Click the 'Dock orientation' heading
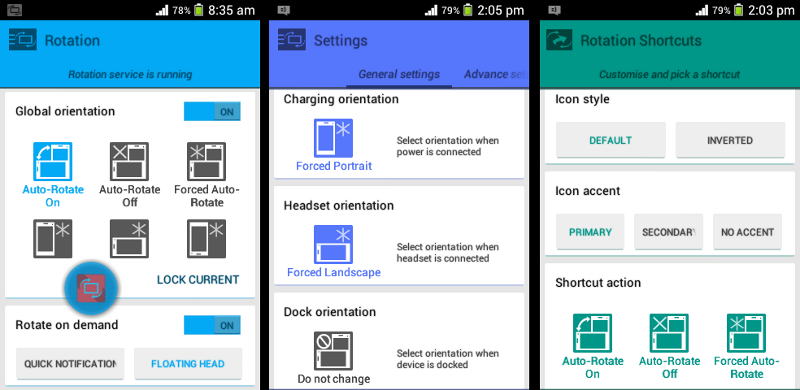This screenshot has height=390, width=800. click(x=330, y=312)
